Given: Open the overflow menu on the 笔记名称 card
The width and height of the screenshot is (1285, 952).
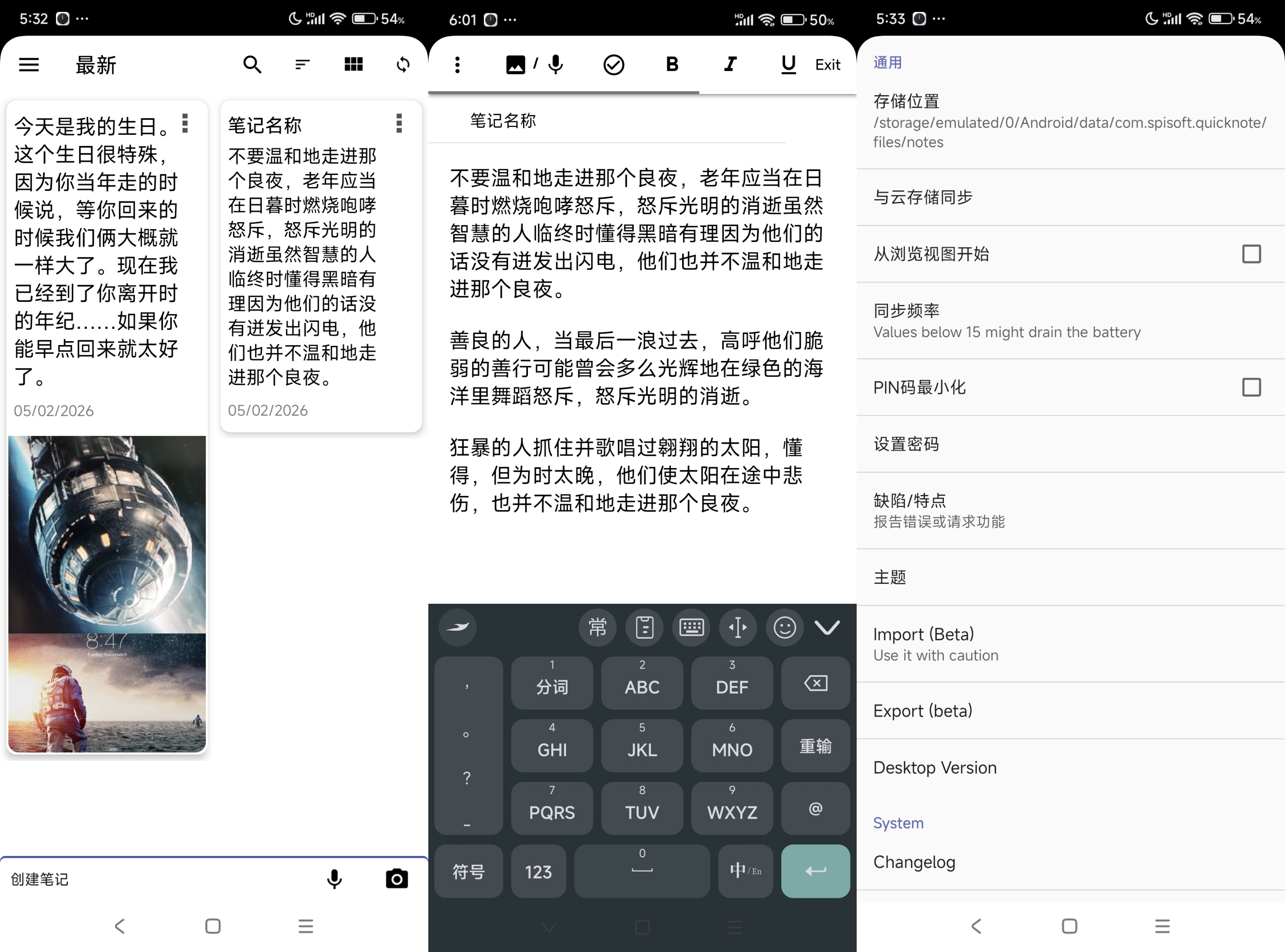Looking at the screenshot, I should coord(399,123).
